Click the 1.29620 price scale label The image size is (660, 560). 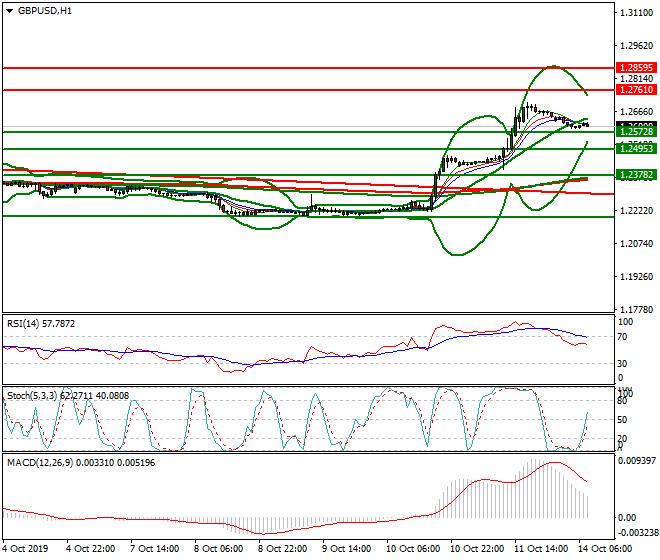(x=634, y=46)
